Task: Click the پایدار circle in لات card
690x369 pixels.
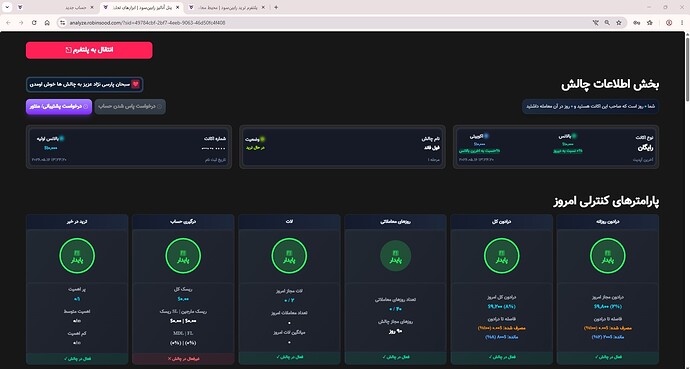Action: (x=289, y=256)
